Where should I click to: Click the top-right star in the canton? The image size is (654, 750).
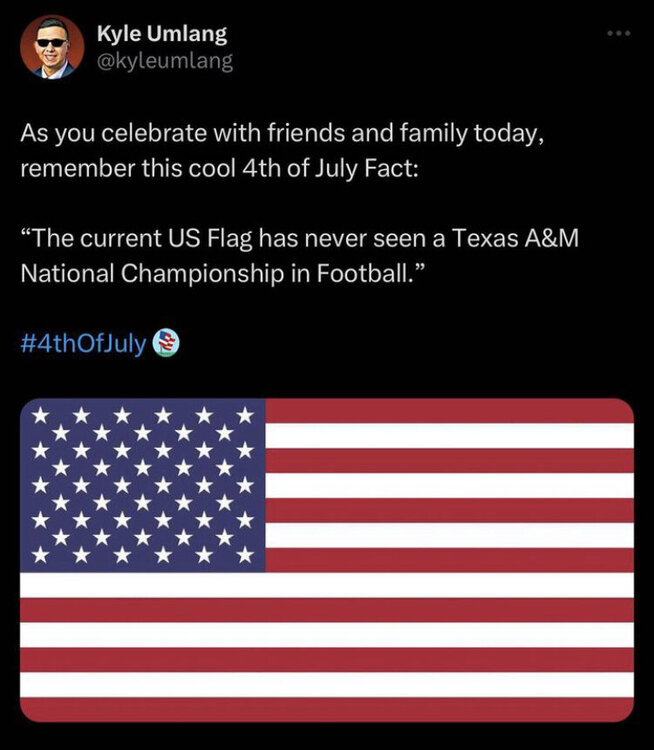[x=245, y=414]
